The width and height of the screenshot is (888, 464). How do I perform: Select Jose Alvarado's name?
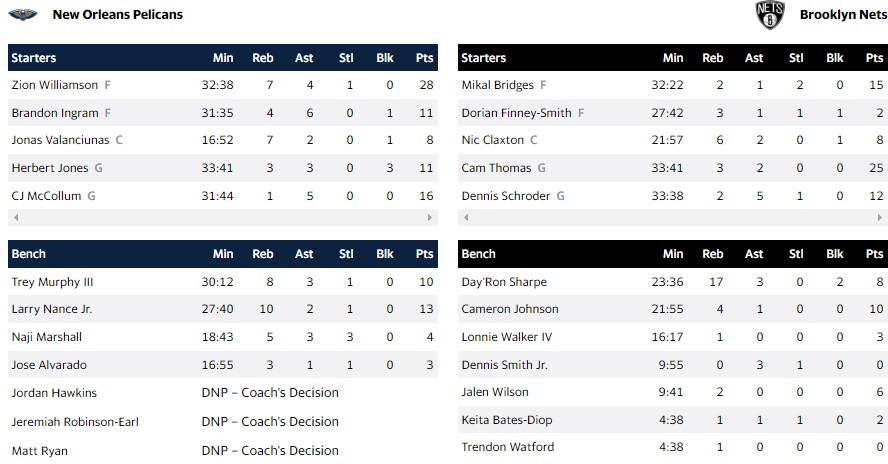46,365
